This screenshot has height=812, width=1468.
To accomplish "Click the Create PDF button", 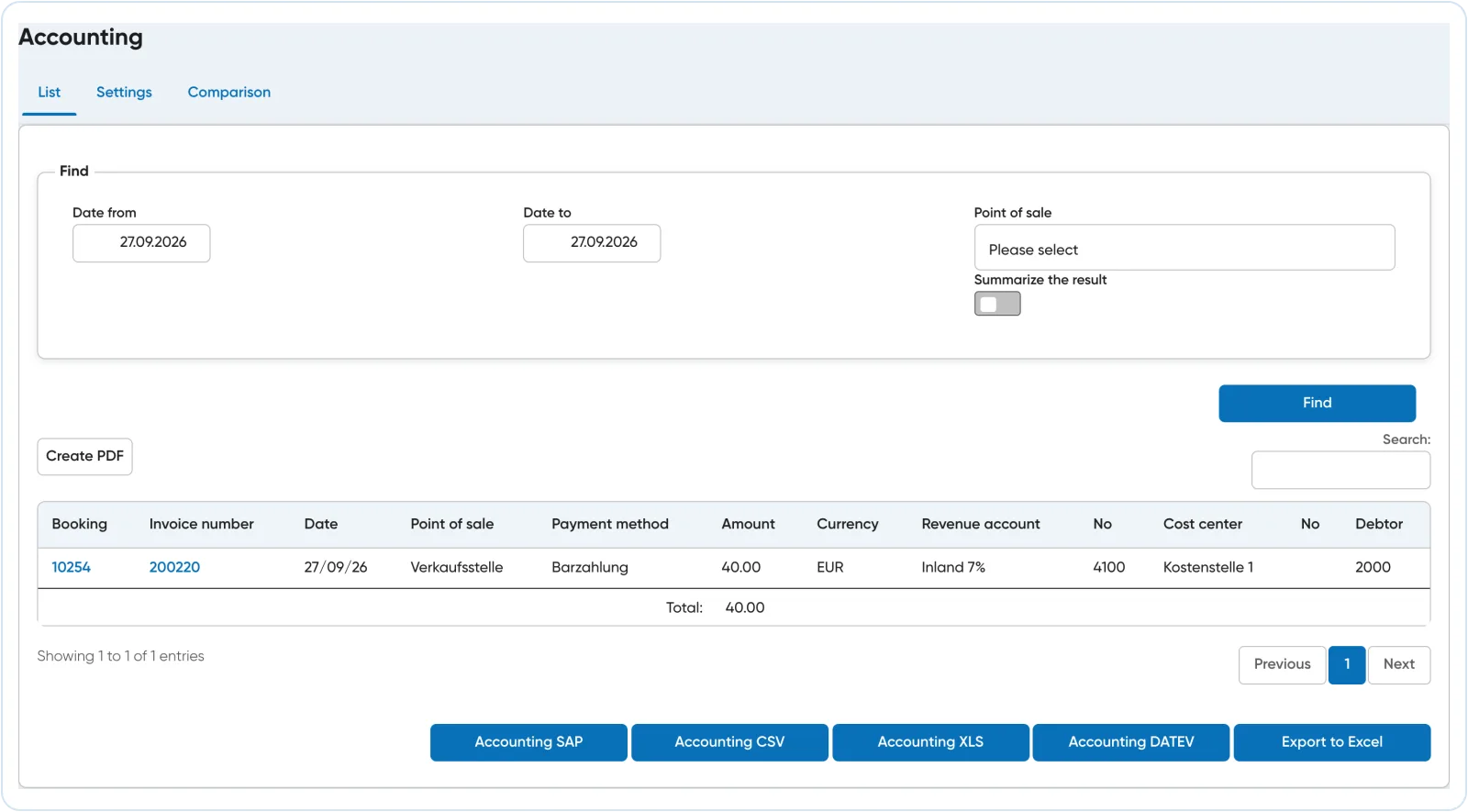I will pos(84,457).
